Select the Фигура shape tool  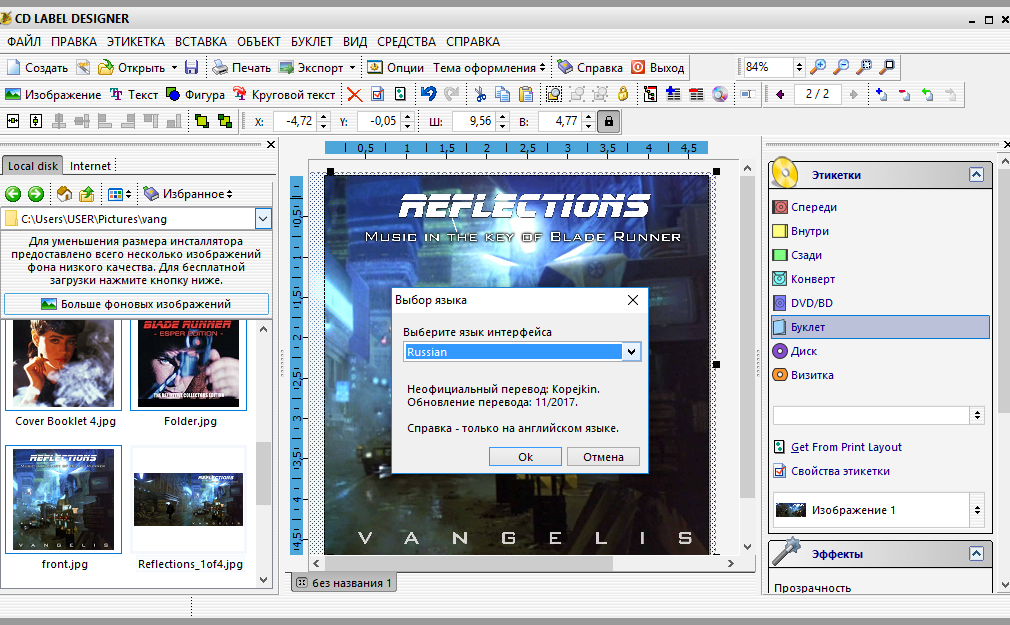click(x=196, y=95)
